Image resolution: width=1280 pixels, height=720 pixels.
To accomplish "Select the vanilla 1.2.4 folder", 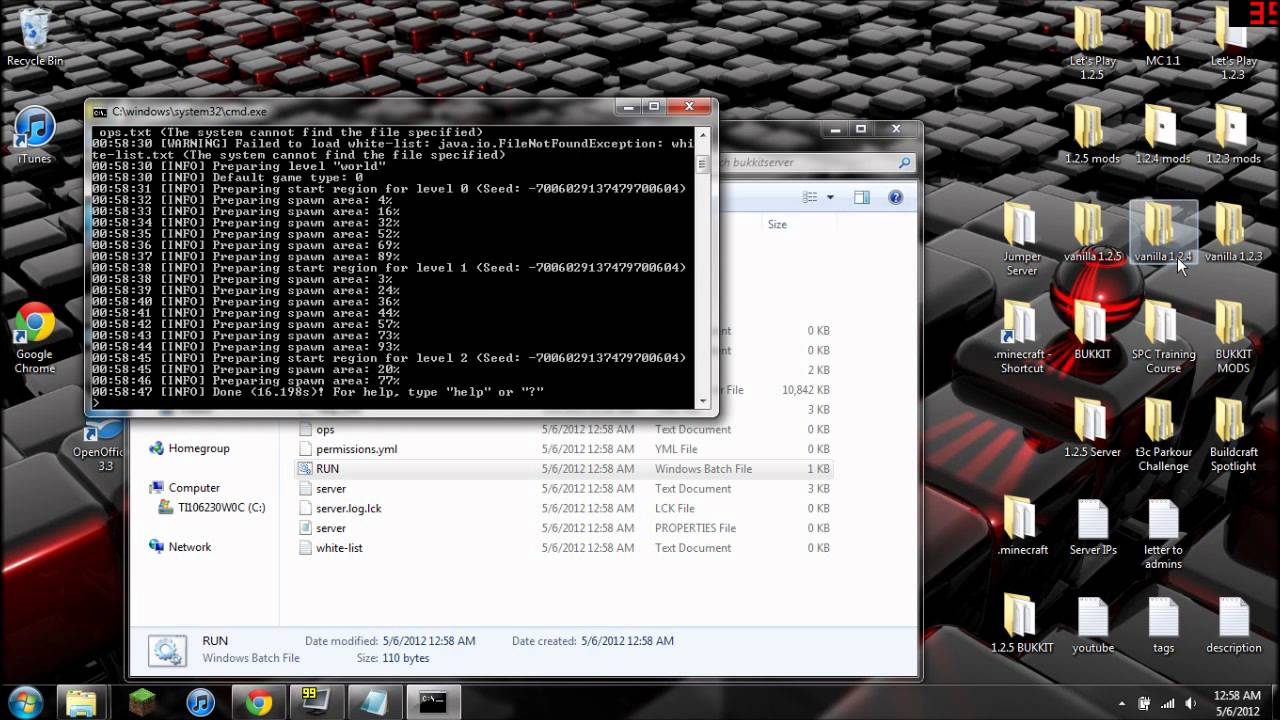I will [1162, 233].
